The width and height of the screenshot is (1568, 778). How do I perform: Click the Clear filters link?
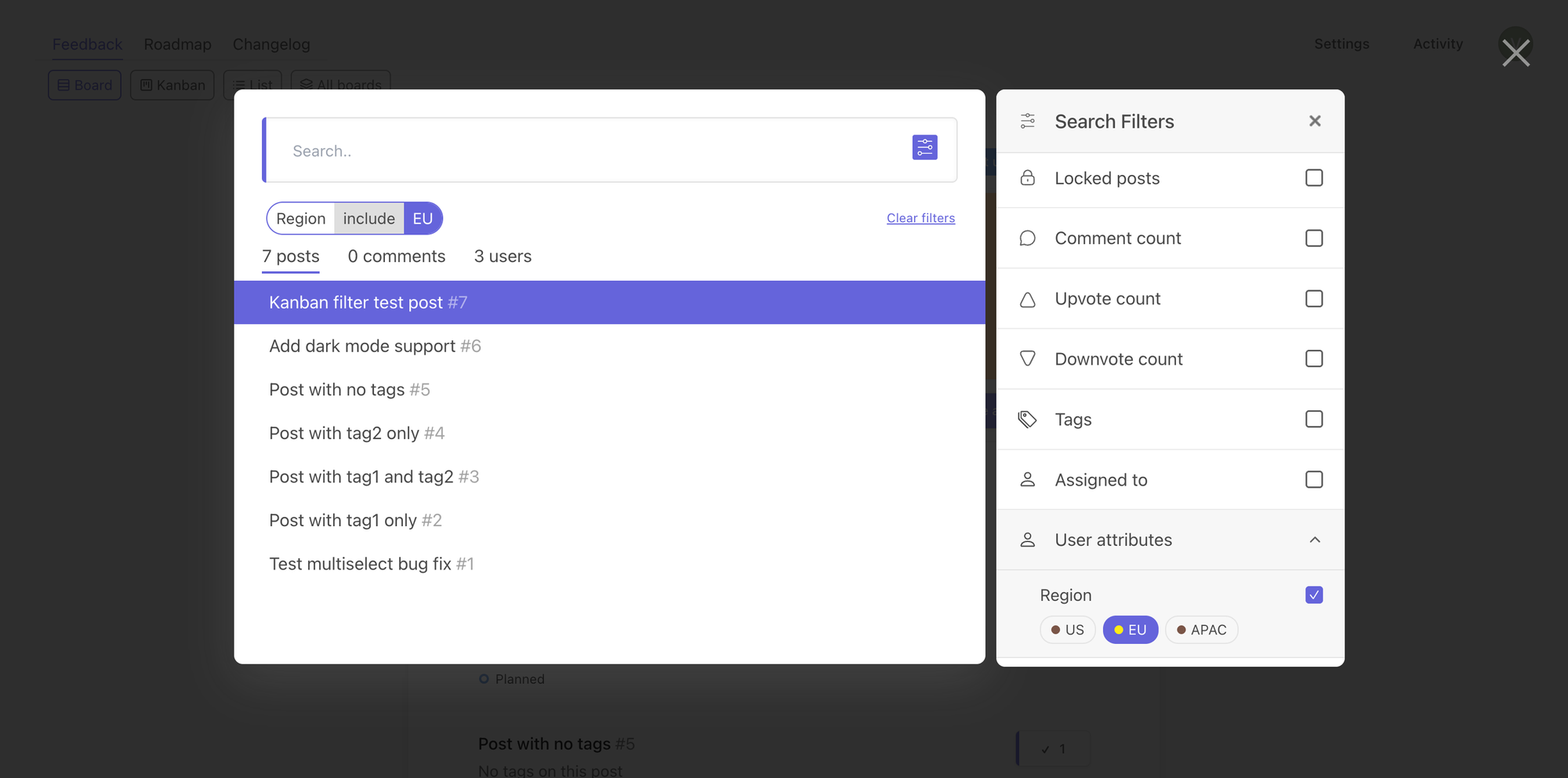coord(920,218)
